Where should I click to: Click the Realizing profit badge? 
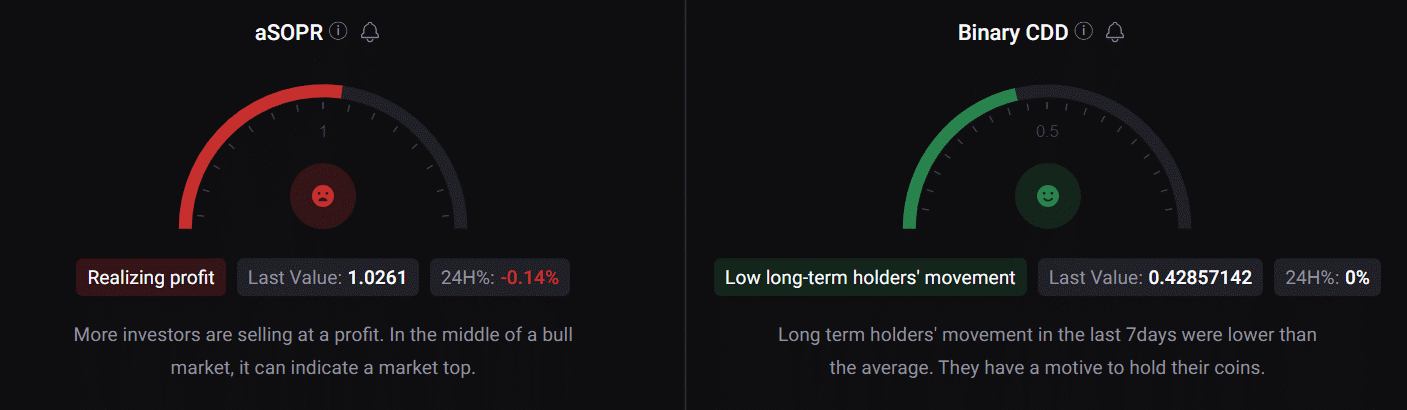pos(151,277)
